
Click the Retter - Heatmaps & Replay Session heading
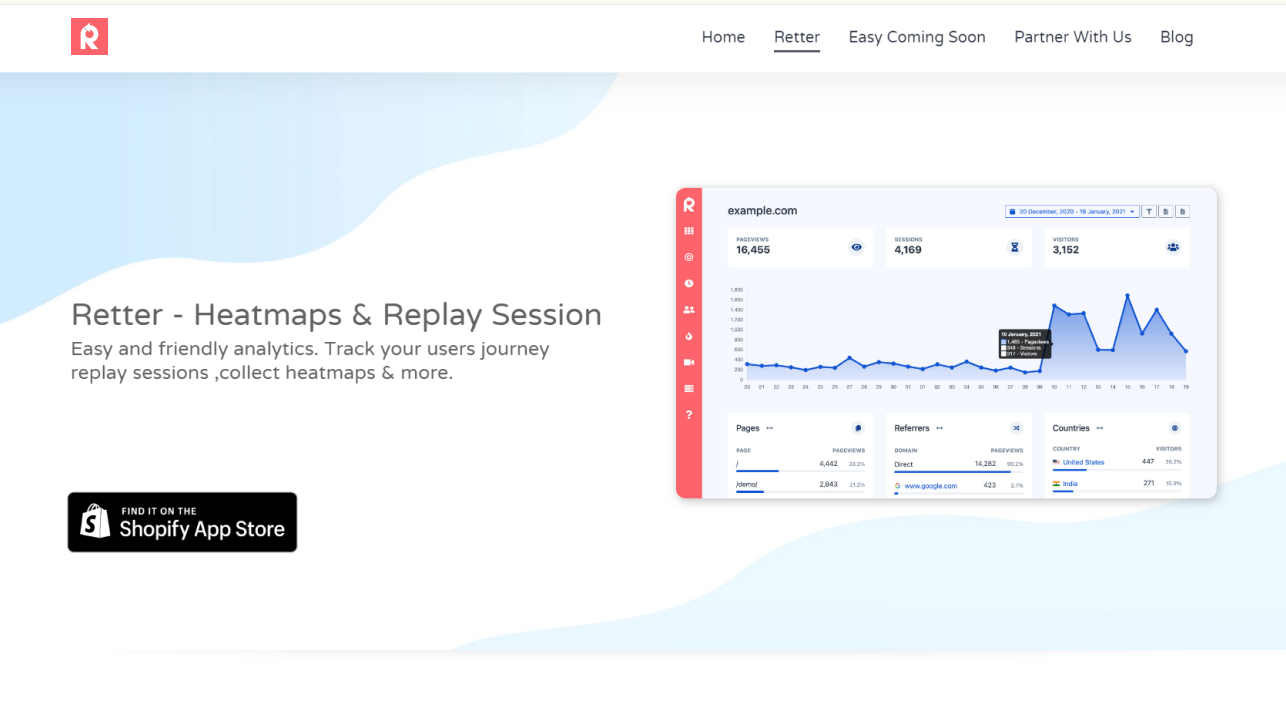(336, 315)
